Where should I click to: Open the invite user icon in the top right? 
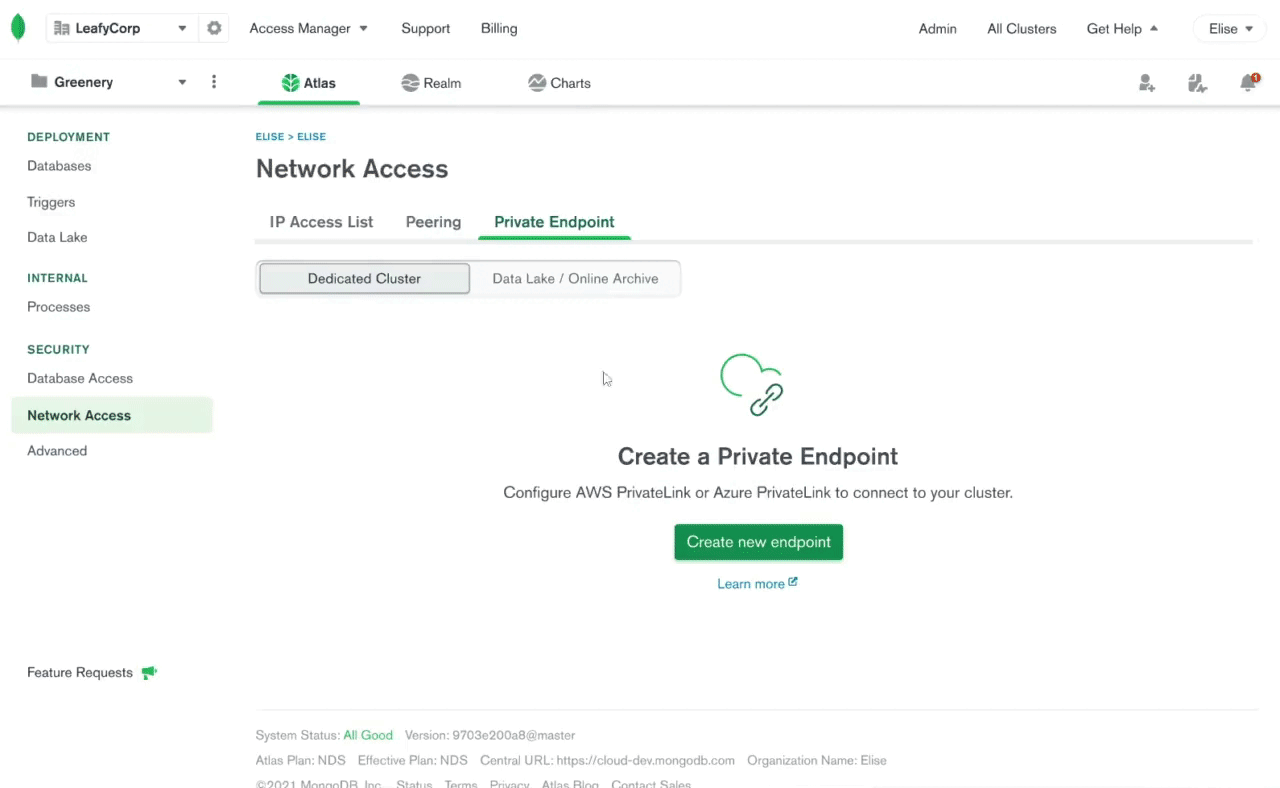1146,83
